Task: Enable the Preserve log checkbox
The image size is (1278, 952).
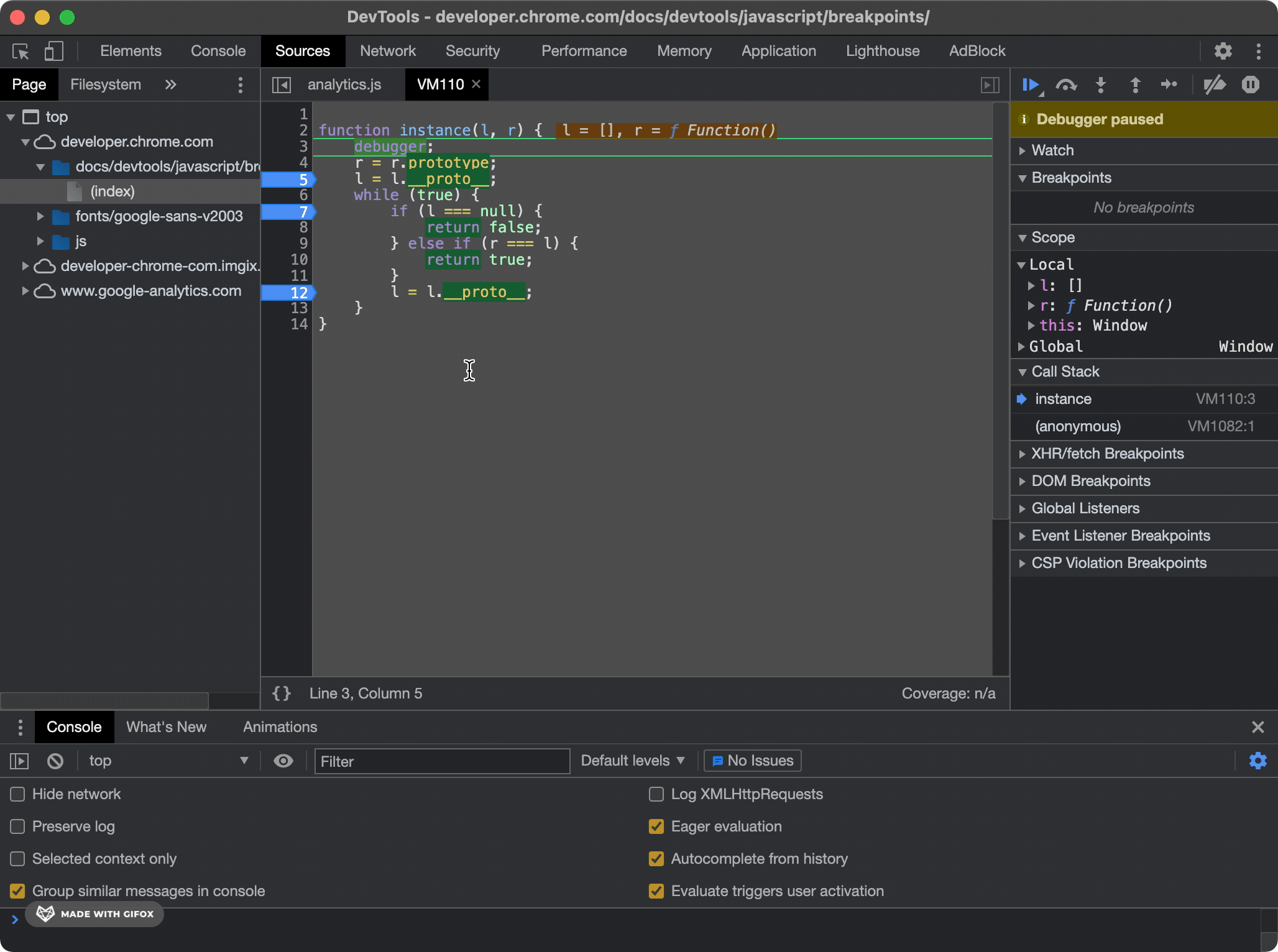Action: [17, 826]
